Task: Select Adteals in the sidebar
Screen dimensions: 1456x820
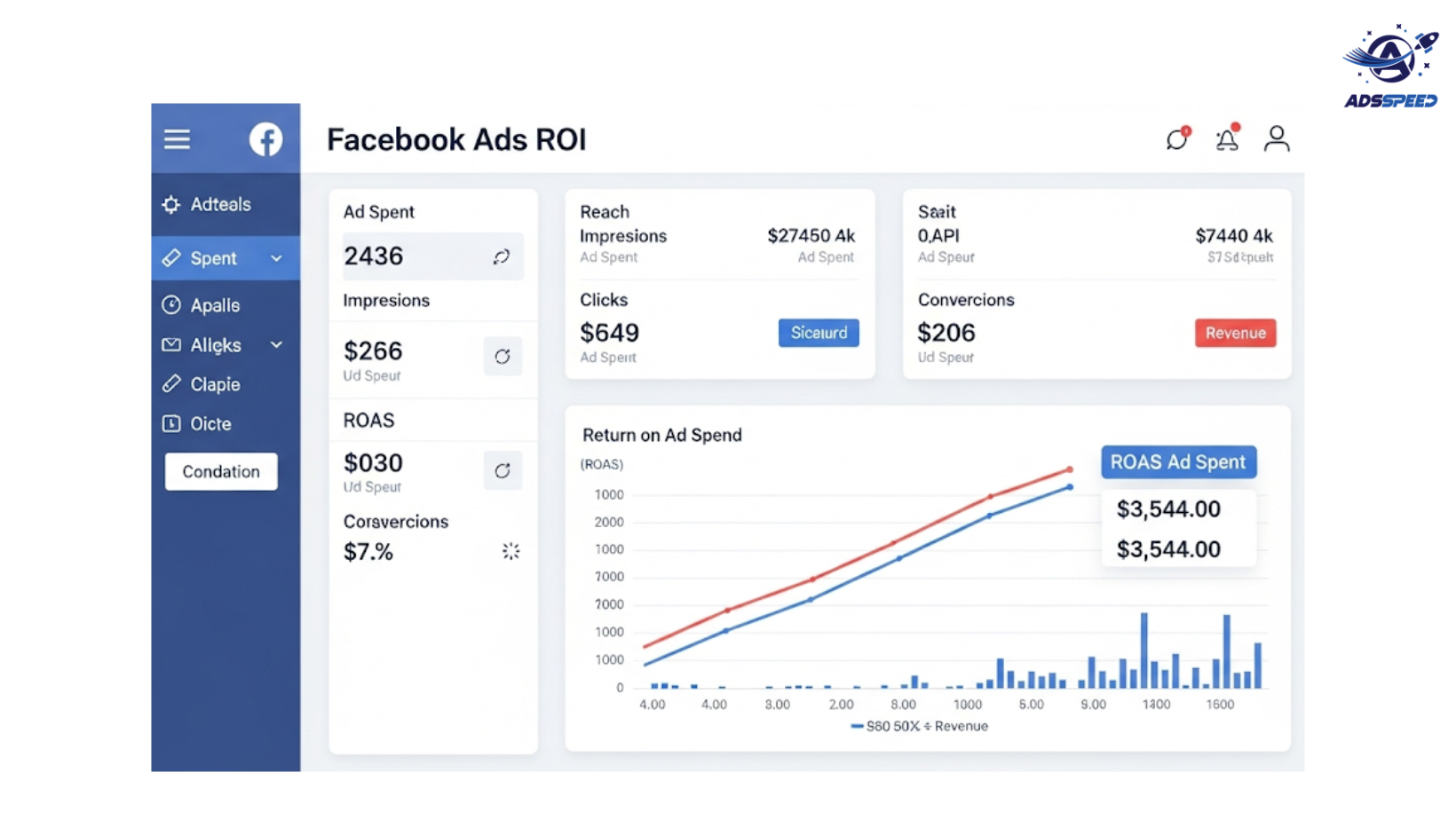Action: click(220, 204)
